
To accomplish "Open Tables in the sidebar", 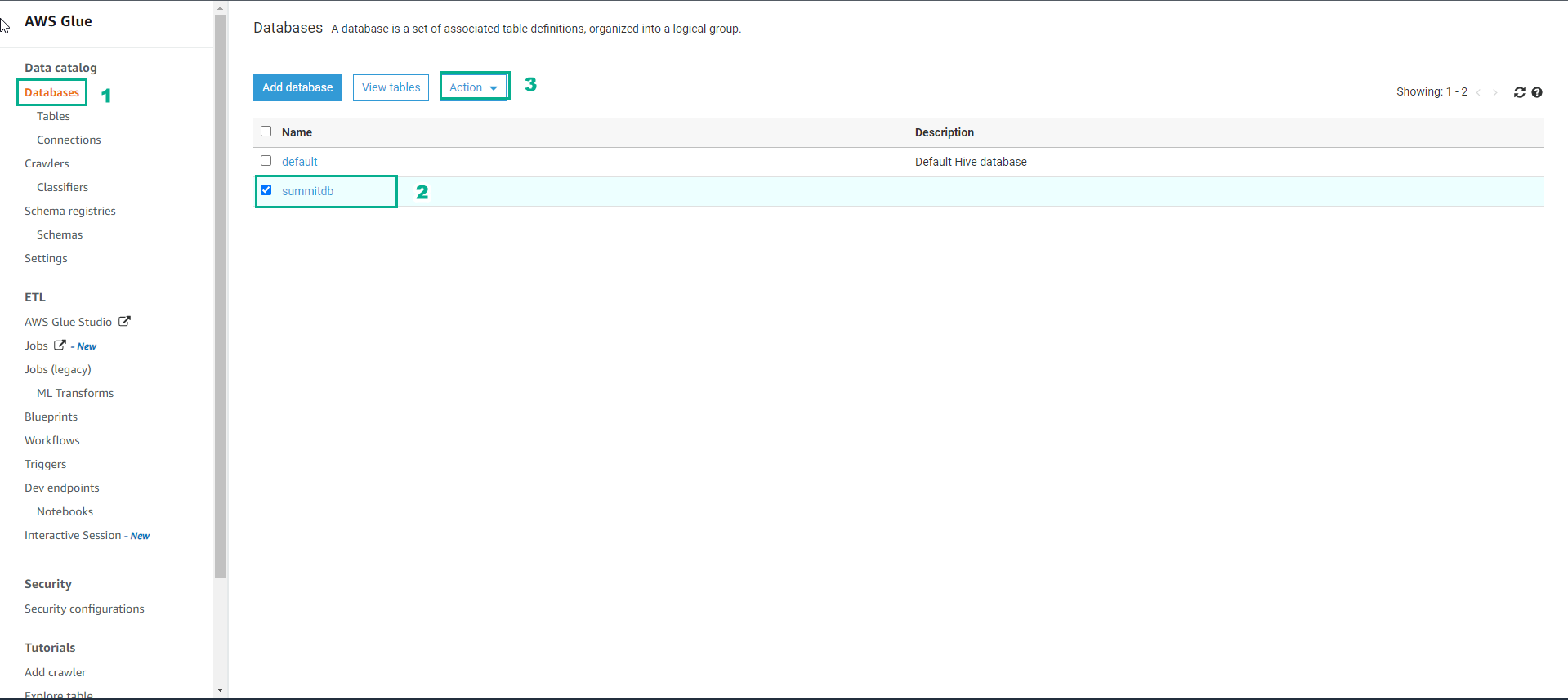I will (53, 116).
